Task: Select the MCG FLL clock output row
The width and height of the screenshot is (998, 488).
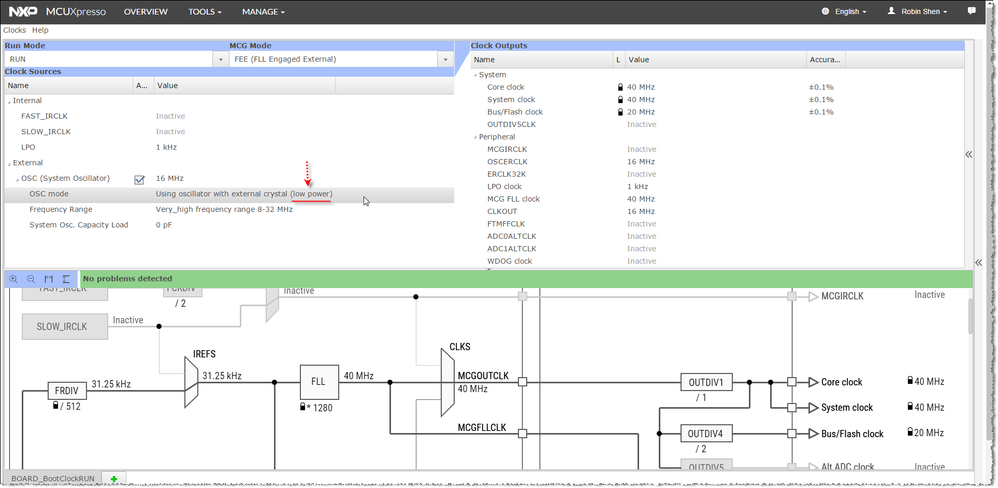Action: coord(718,199)
